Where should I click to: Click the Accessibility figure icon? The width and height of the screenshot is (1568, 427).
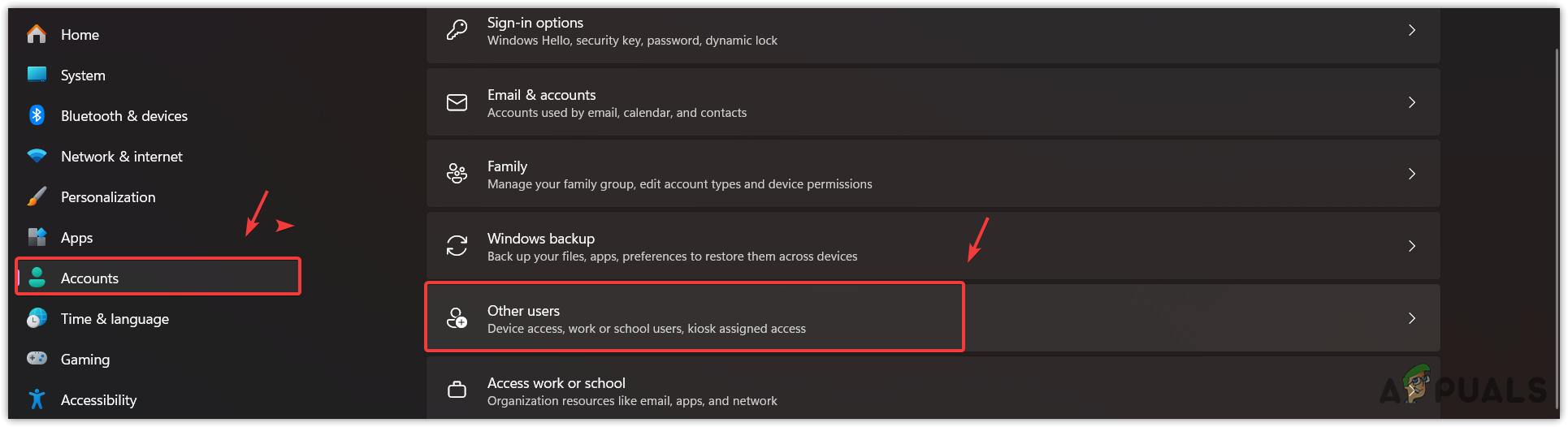[37, 399]
